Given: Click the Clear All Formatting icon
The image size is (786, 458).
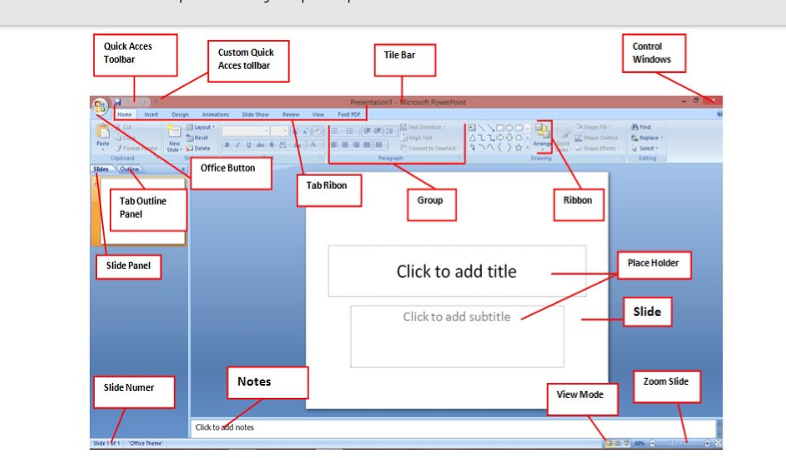Looking at the screenshot, I should 318,131.
